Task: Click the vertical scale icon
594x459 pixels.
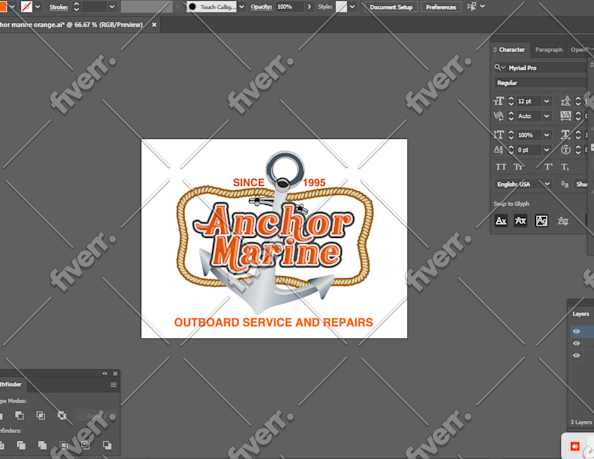Action: point(499,135)
